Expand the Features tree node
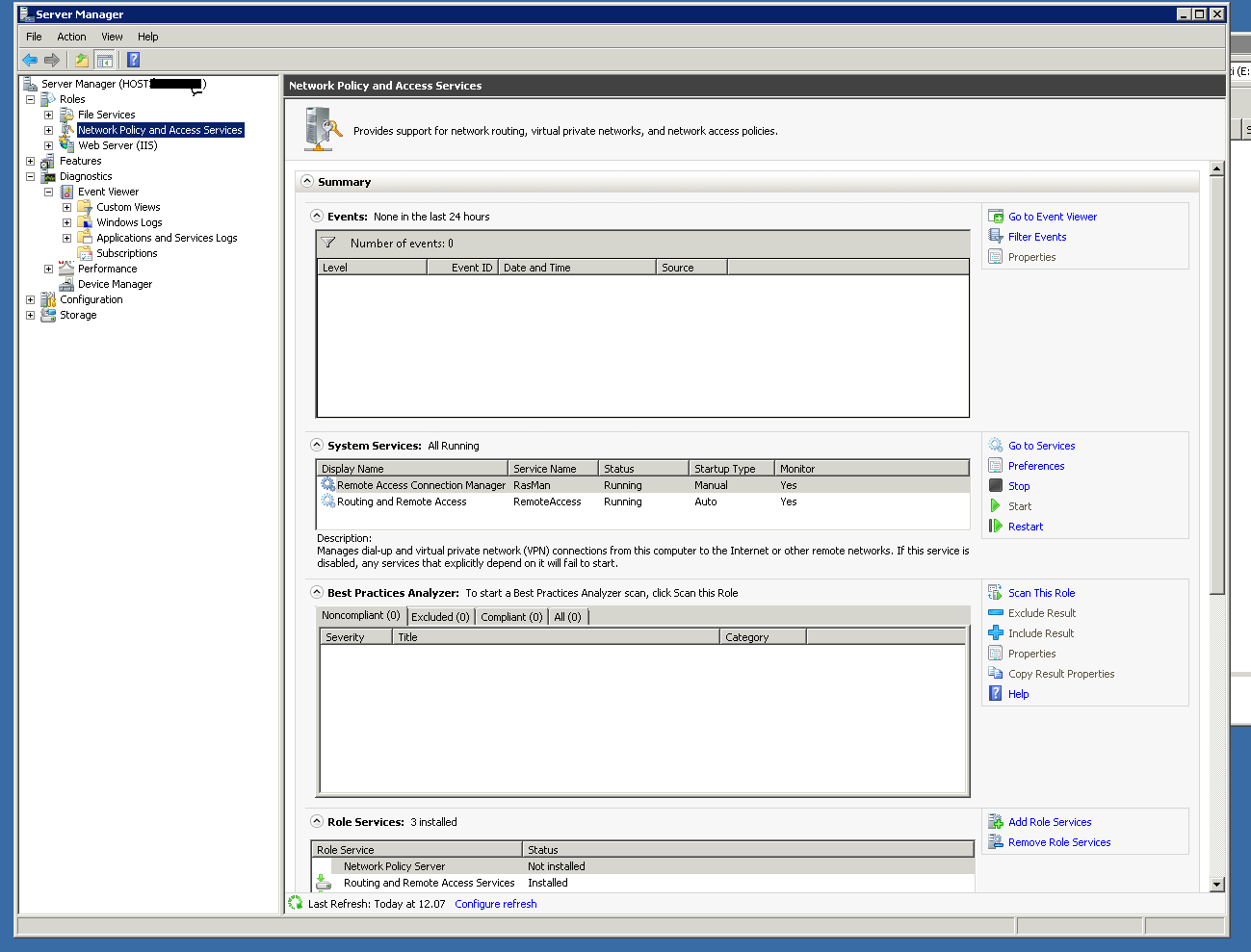 pos(30,161)
